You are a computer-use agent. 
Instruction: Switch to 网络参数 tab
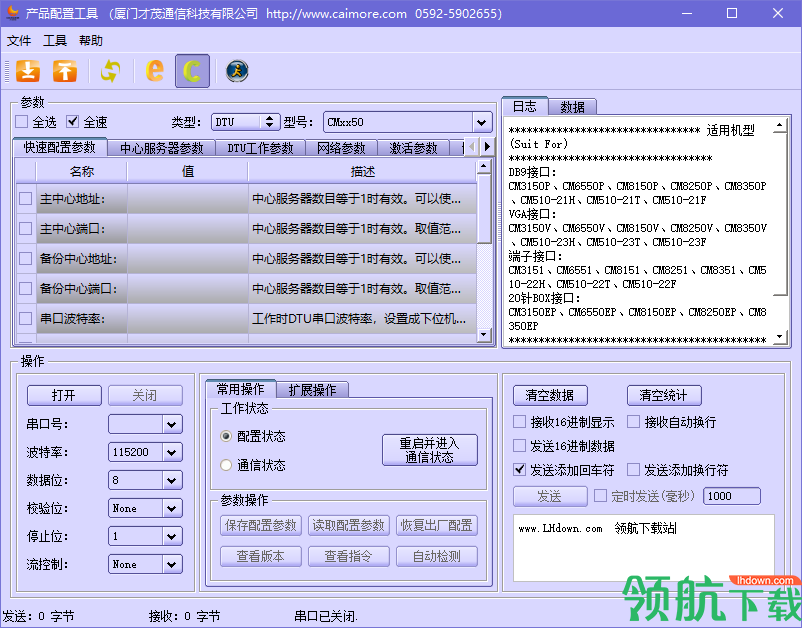(341, 148)
